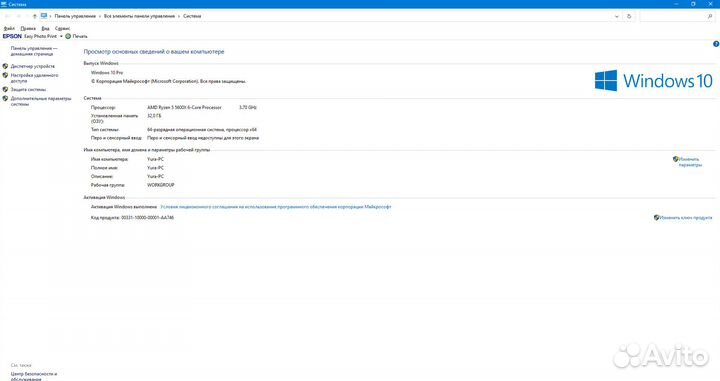The height and width of the screenshot is (381, 720).
Task: Click the Easy Photo Print toolbar label
Action: (40, 36)
